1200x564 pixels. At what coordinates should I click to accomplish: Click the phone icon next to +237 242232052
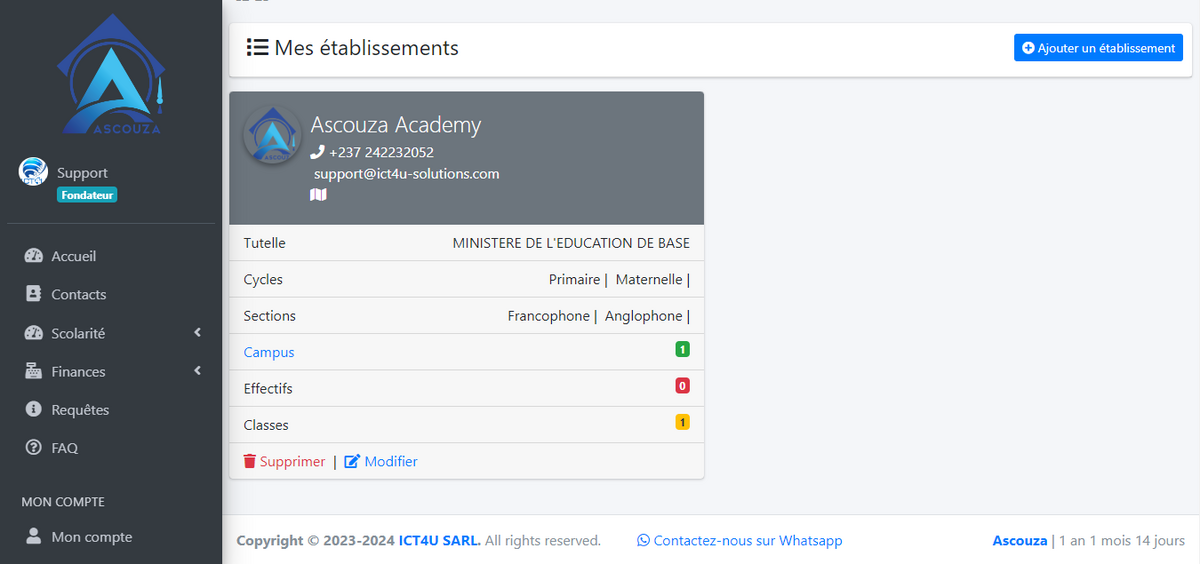click(318, 152)
